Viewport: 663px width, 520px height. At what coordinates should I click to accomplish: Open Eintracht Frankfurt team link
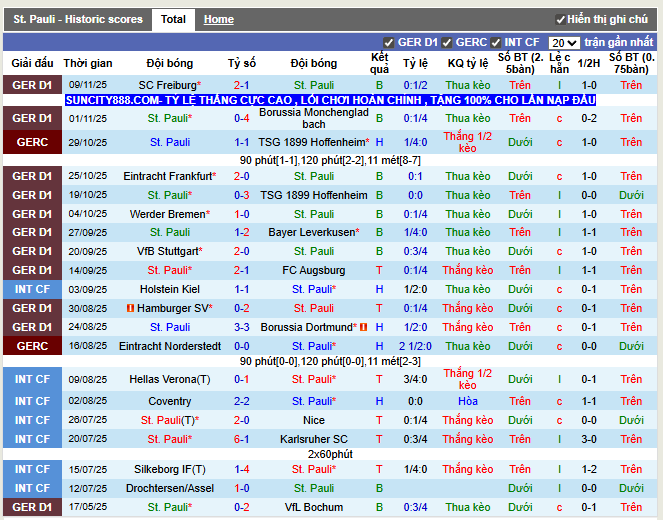click(x=167, y=176)
